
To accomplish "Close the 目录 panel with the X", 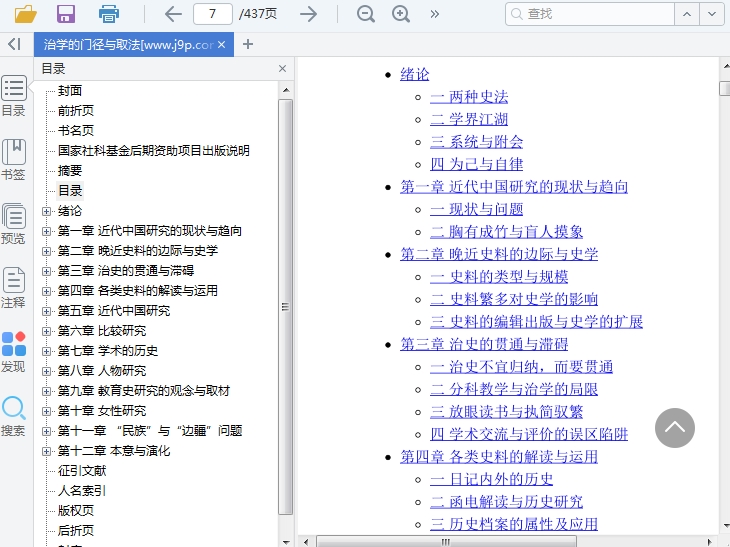I will (x=282, y=69).
